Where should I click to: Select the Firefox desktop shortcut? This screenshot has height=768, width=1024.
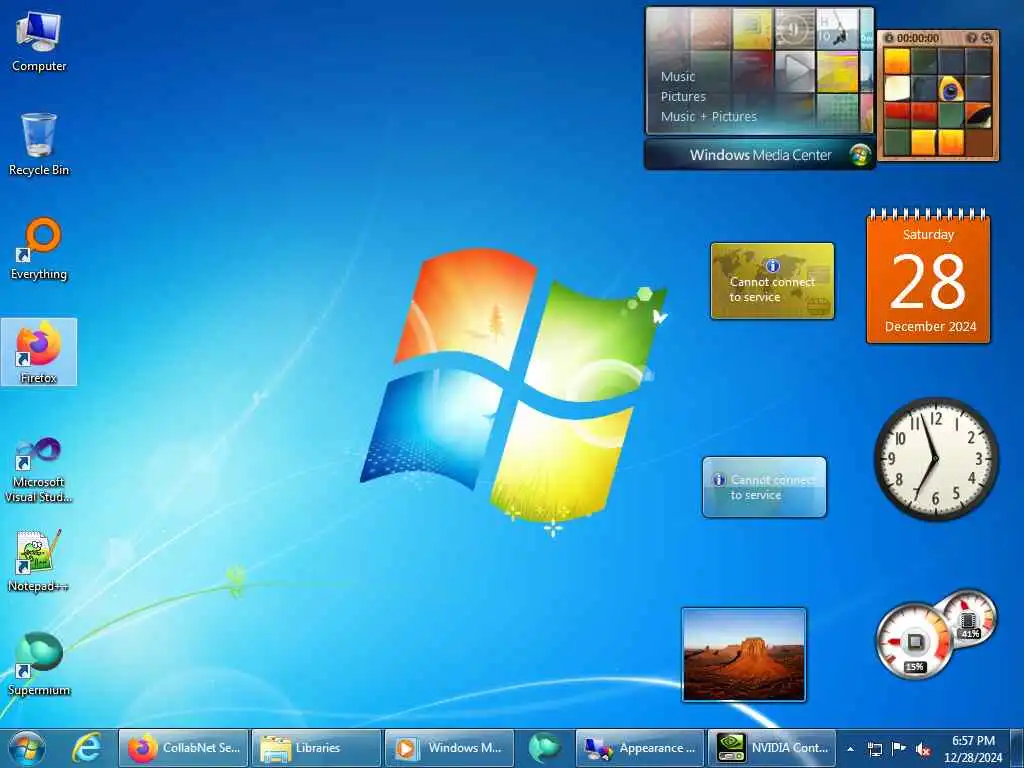point(39,353)
